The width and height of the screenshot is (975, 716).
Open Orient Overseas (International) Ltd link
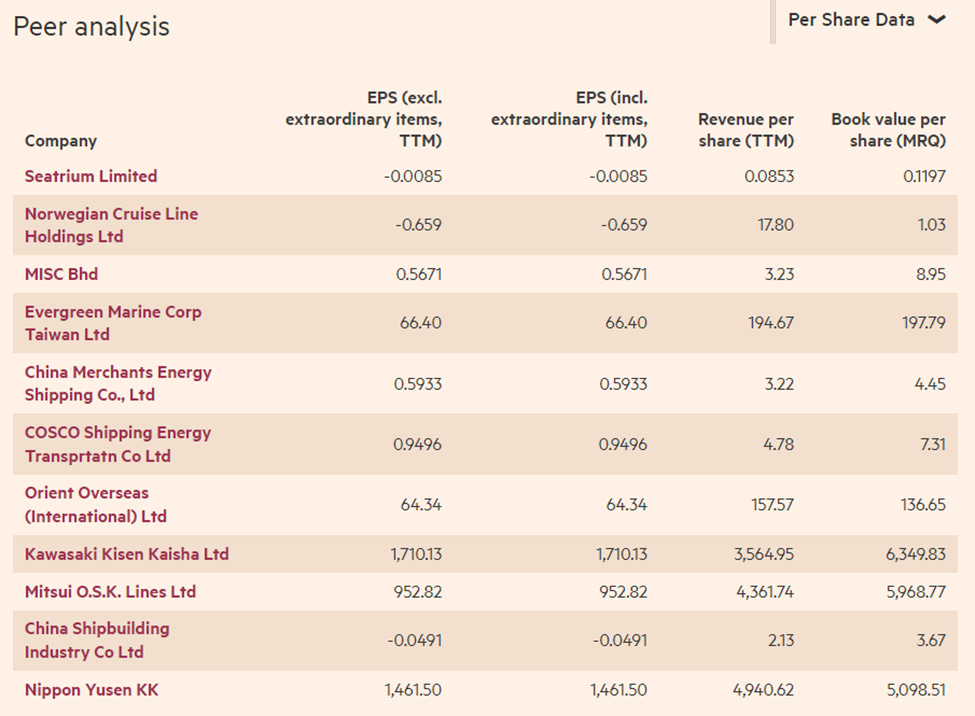(x=96, y=504)
